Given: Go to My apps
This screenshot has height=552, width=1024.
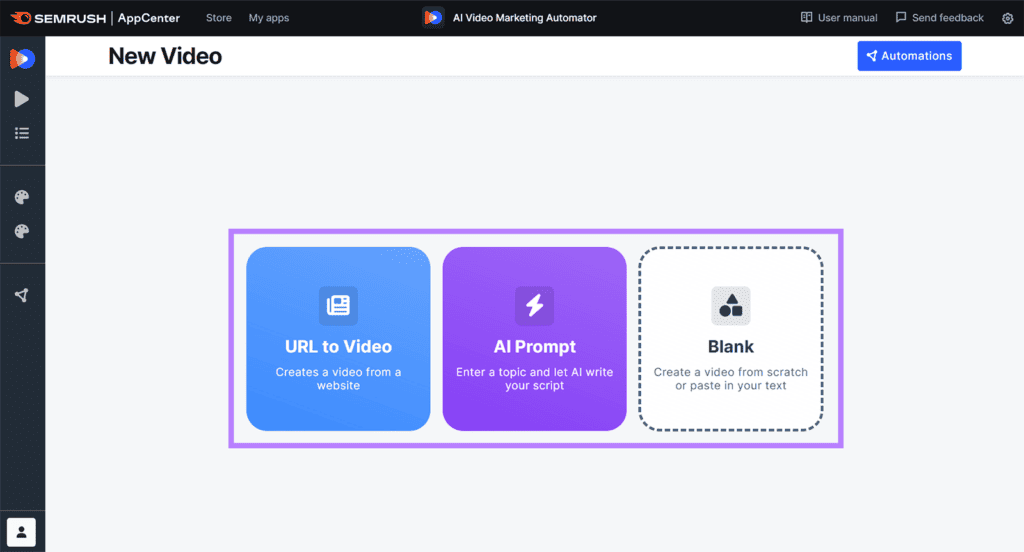Looking at the screenshot, I should coord(268,18).
